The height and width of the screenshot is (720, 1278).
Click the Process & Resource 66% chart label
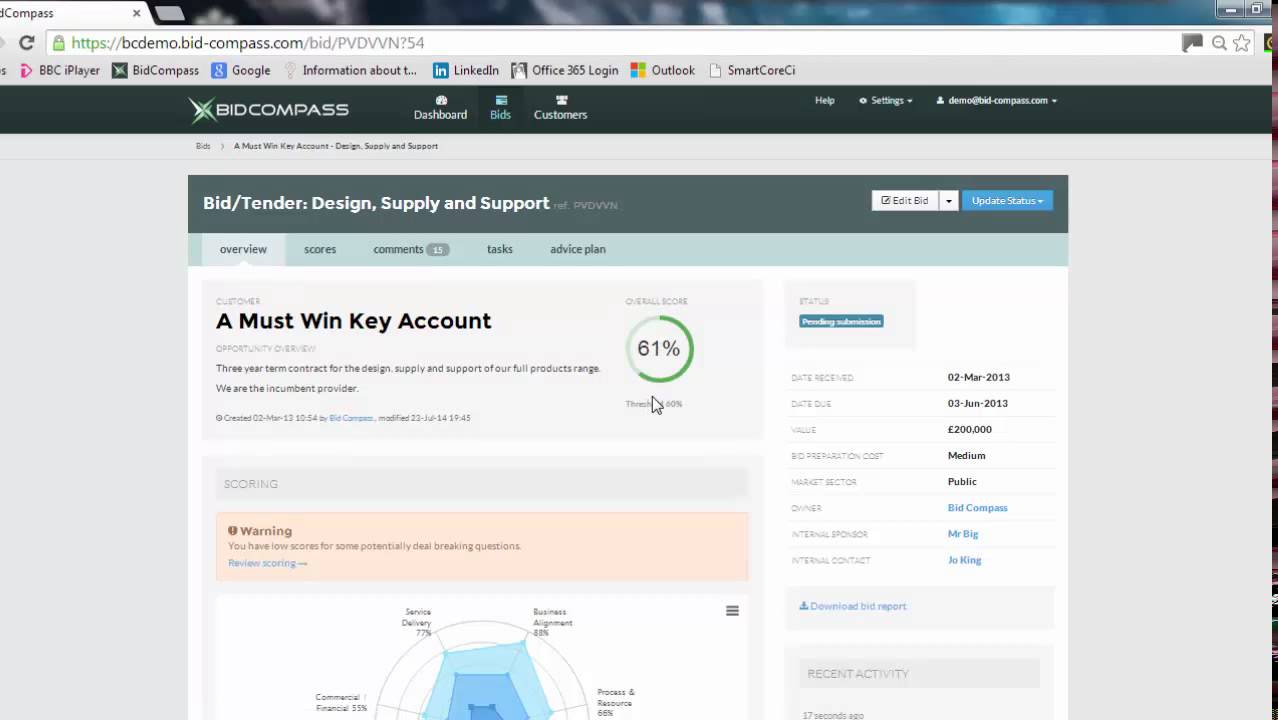[616, 703]
